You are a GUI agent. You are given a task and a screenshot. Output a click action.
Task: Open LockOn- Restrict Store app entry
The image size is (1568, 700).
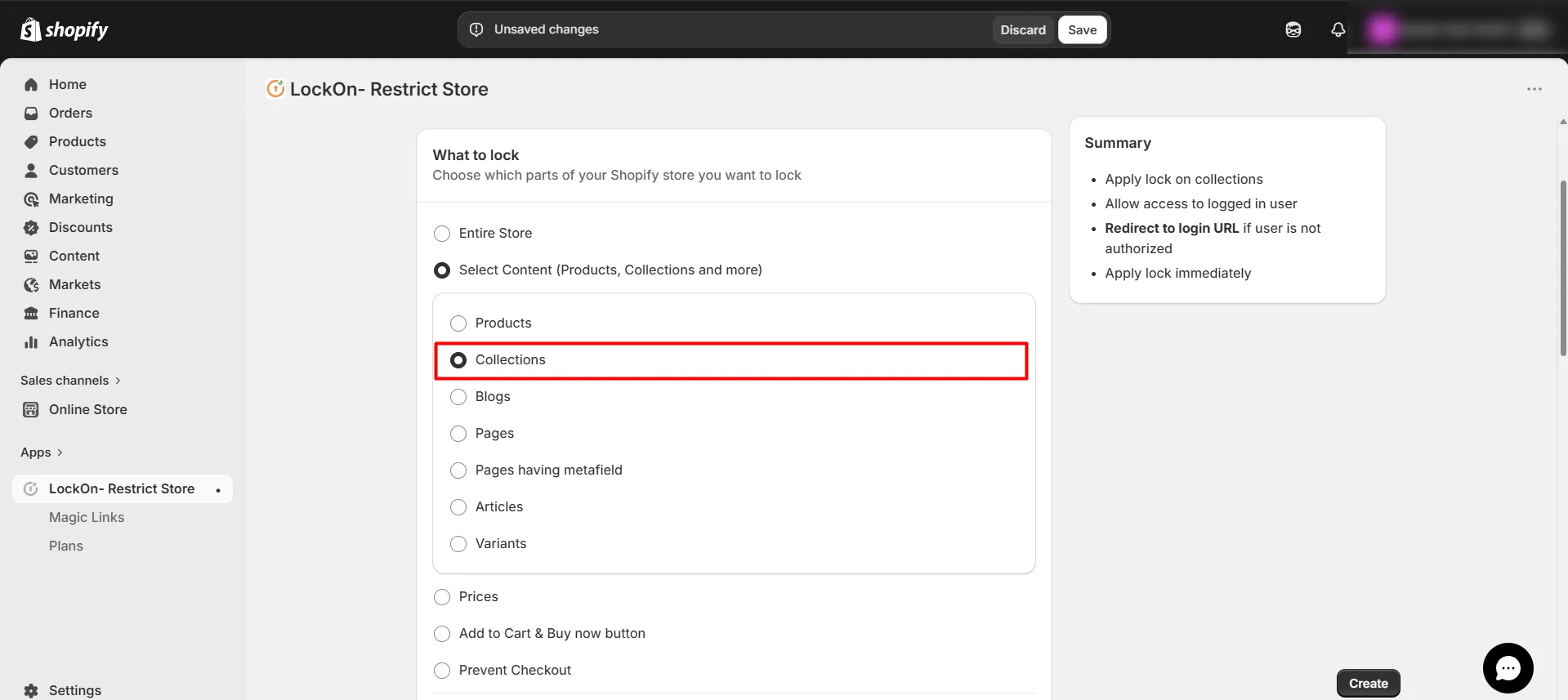click(x=123, y=488)
